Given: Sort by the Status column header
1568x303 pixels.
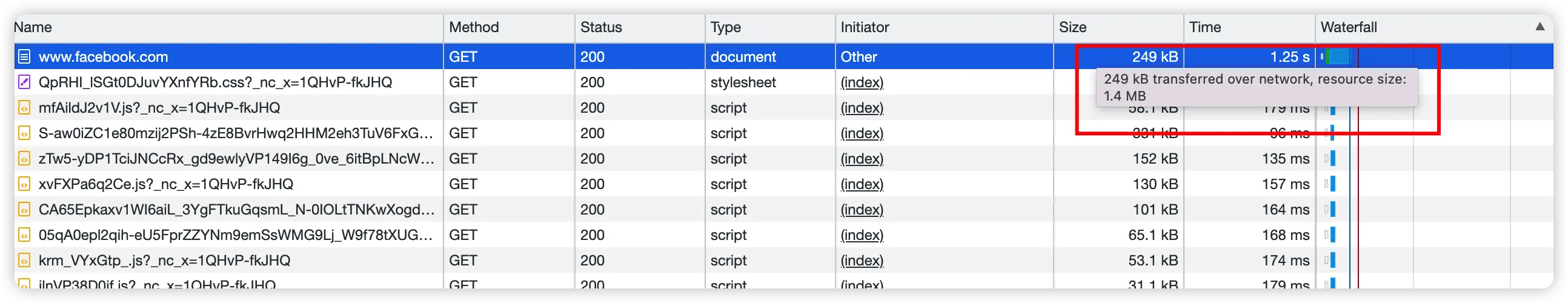Looking at the screenshot, I should pyautogui.click(x=640, y=27).
